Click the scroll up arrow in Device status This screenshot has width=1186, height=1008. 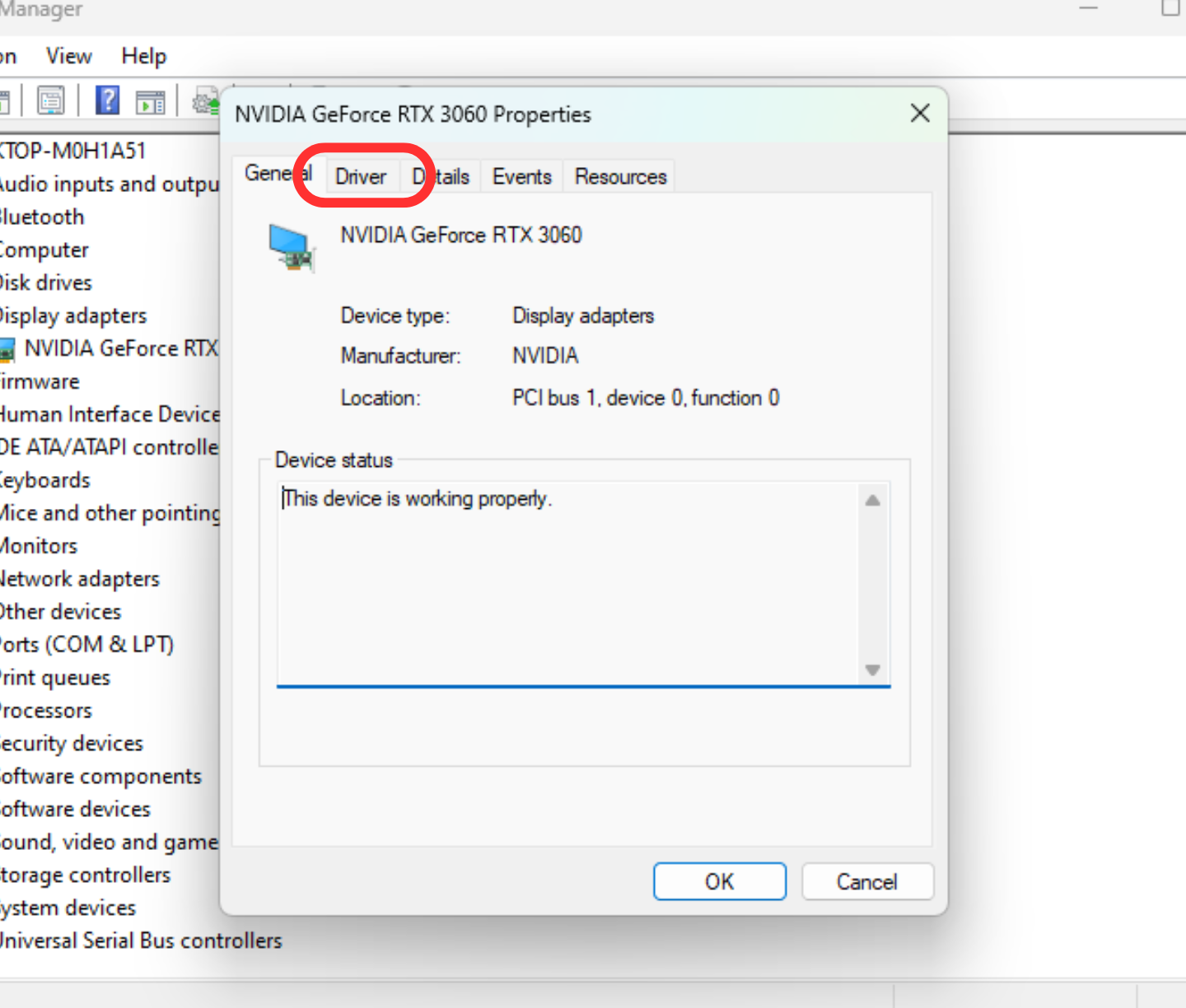point(873,500)
